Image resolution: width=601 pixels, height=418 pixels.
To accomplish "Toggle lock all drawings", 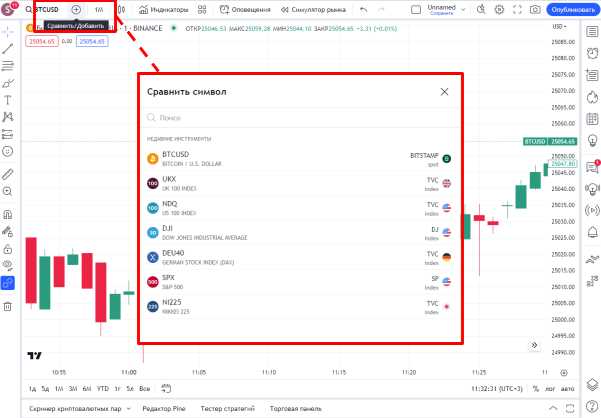I will pos(8,249).
